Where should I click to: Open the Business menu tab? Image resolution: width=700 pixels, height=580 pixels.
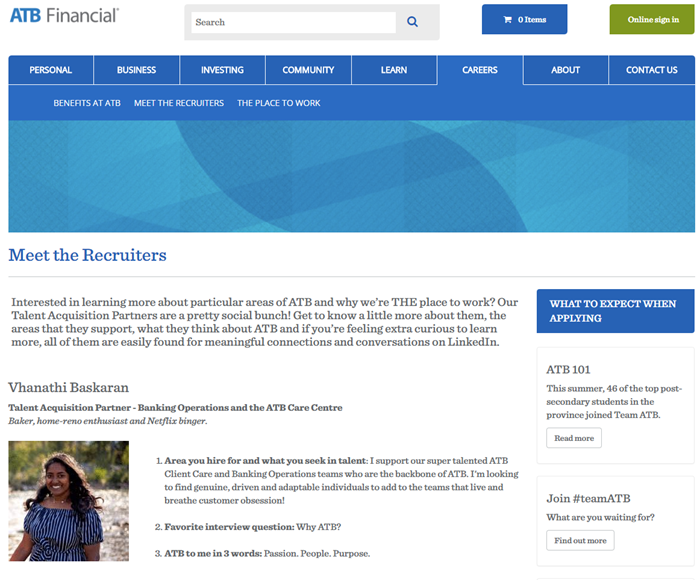click(136, 70)
